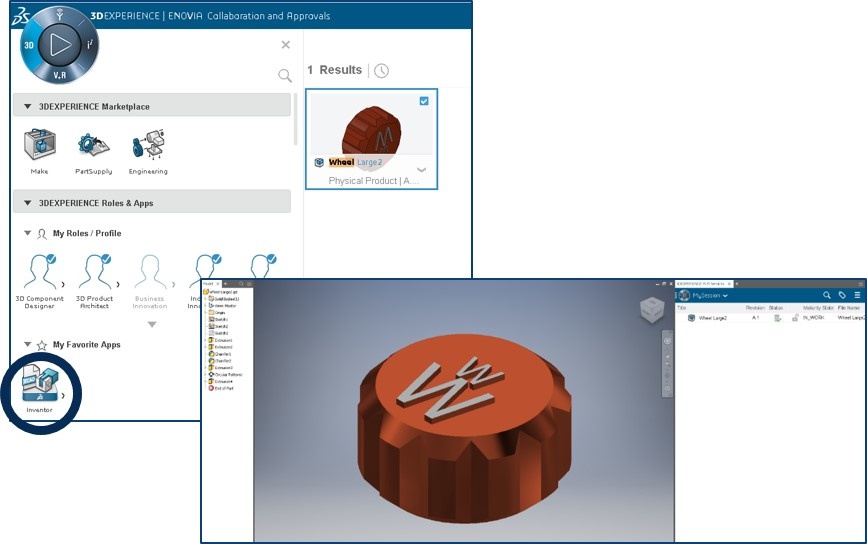Viewport: 867px width, 544px height.
Task: Select the Origin folder in model tree
Action: coord(217,312)
